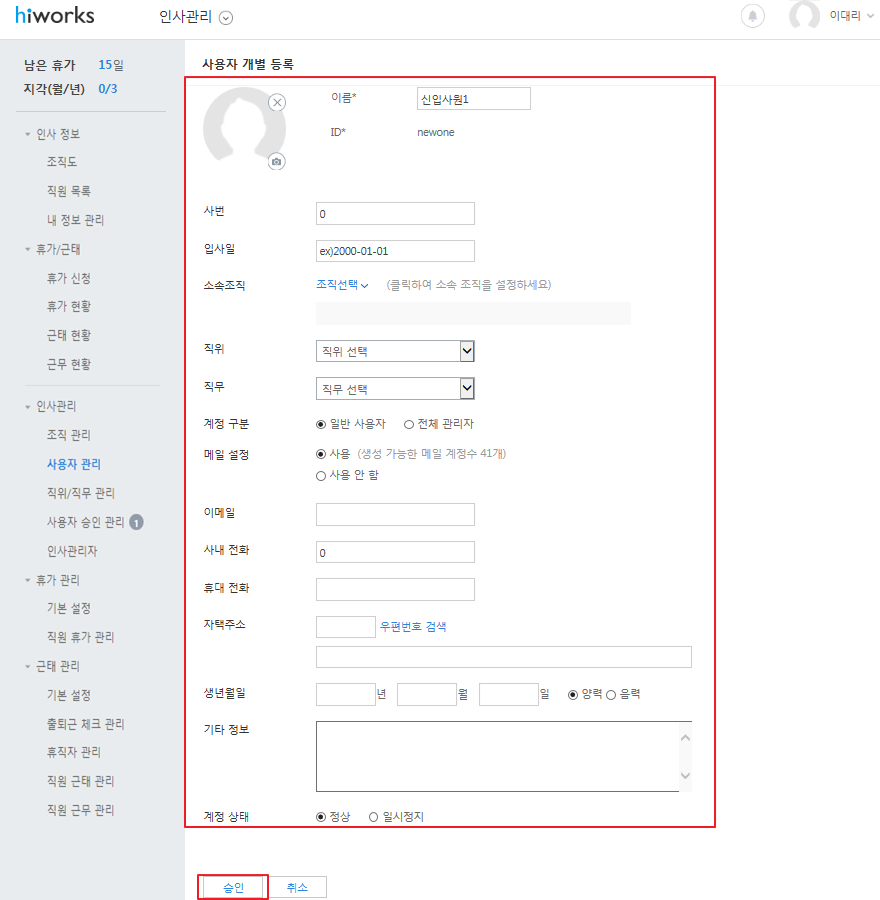The image size is (880, 900).
Task: Collapse the 휴가 관리 section
Action: click(28, 580)
